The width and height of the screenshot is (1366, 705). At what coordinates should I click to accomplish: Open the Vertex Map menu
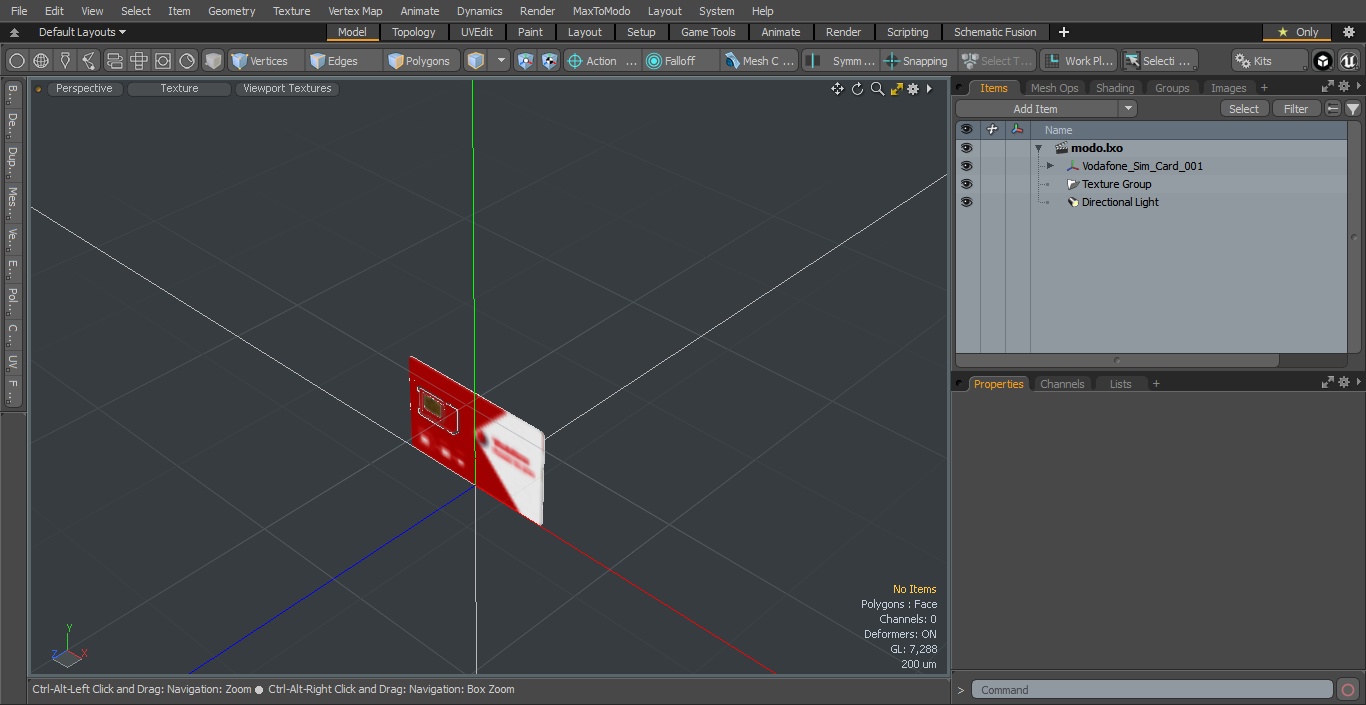coord(355,11)
